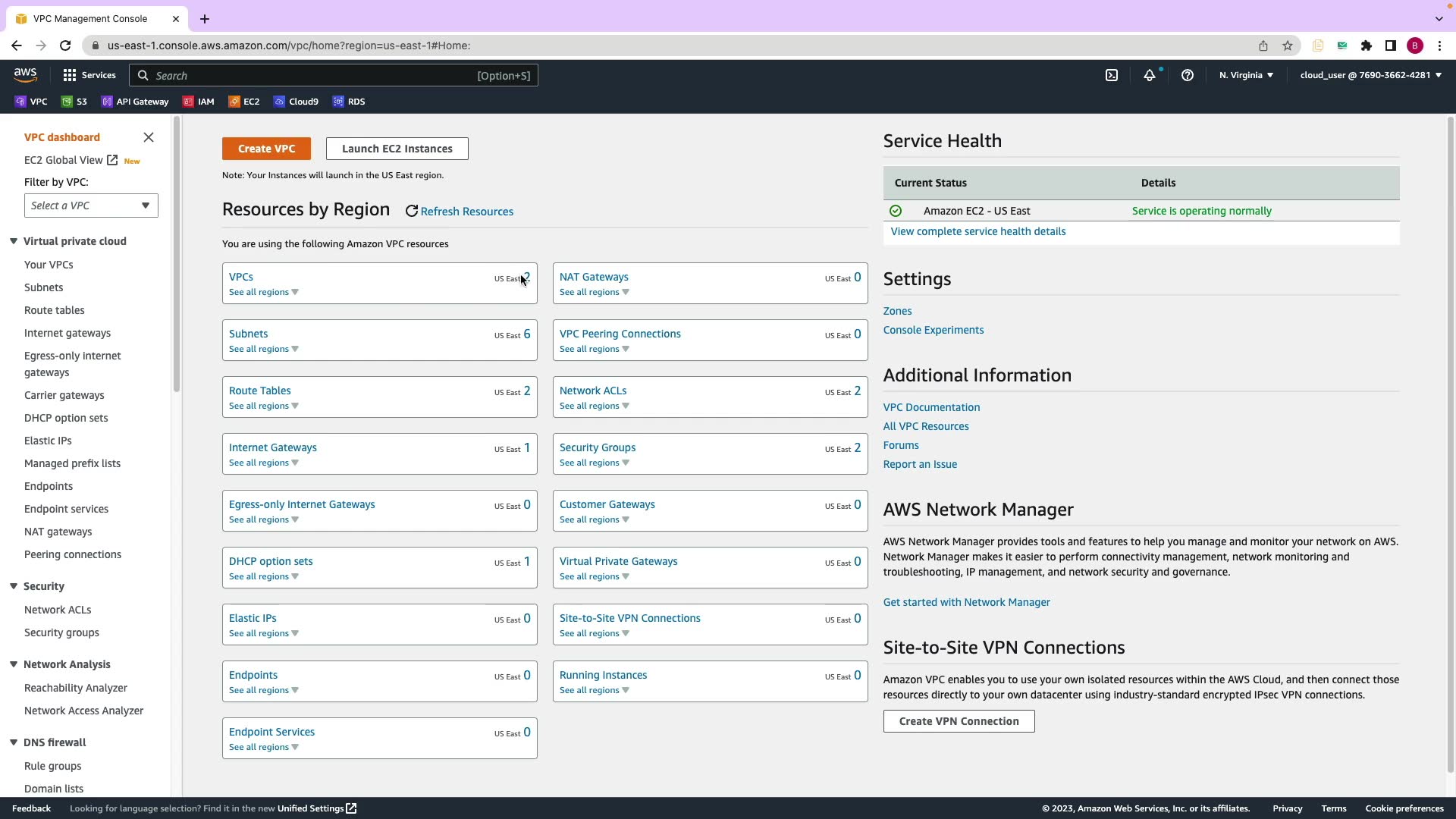Open the S3 favorites shortcut
Image resolution: width=1456 pixels, height=819 pixels.
coord(74,102)
